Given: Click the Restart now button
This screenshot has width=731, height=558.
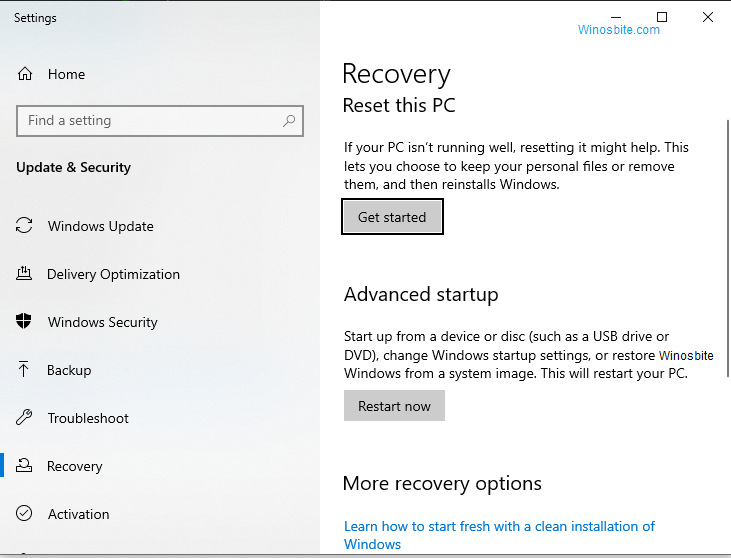Looking at the screenshot, I should click(x=394, y=406).
